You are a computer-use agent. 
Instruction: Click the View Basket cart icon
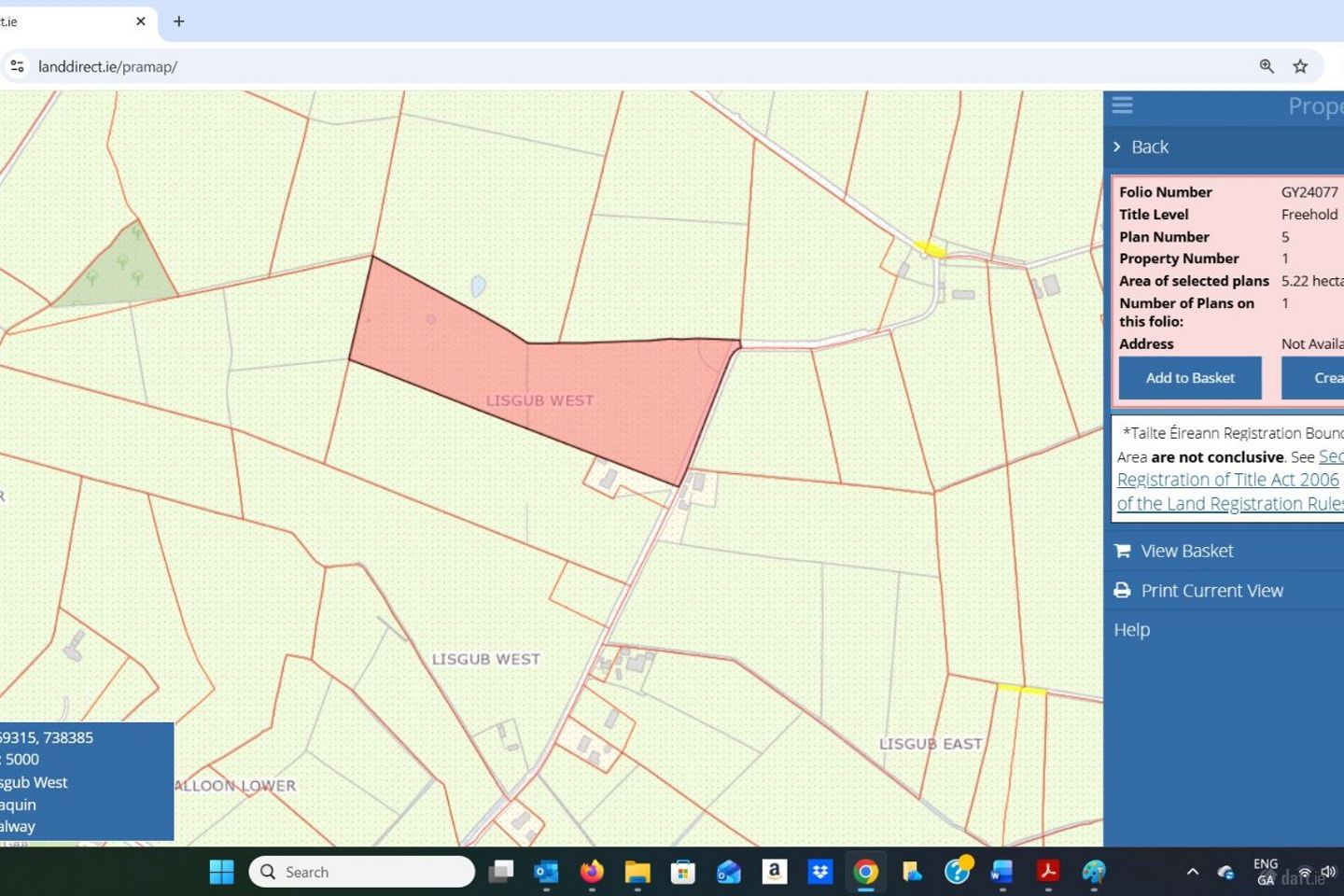[x=1121, y=550]
